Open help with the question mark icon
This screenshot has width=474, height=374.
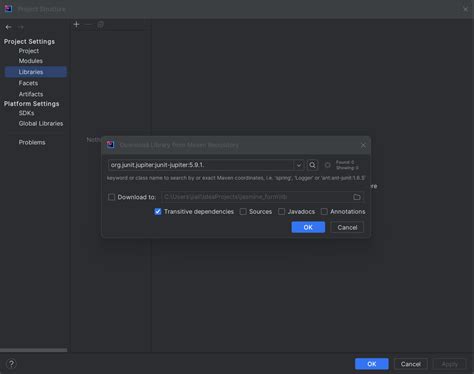pyautogui.click(x=11, y=364)
